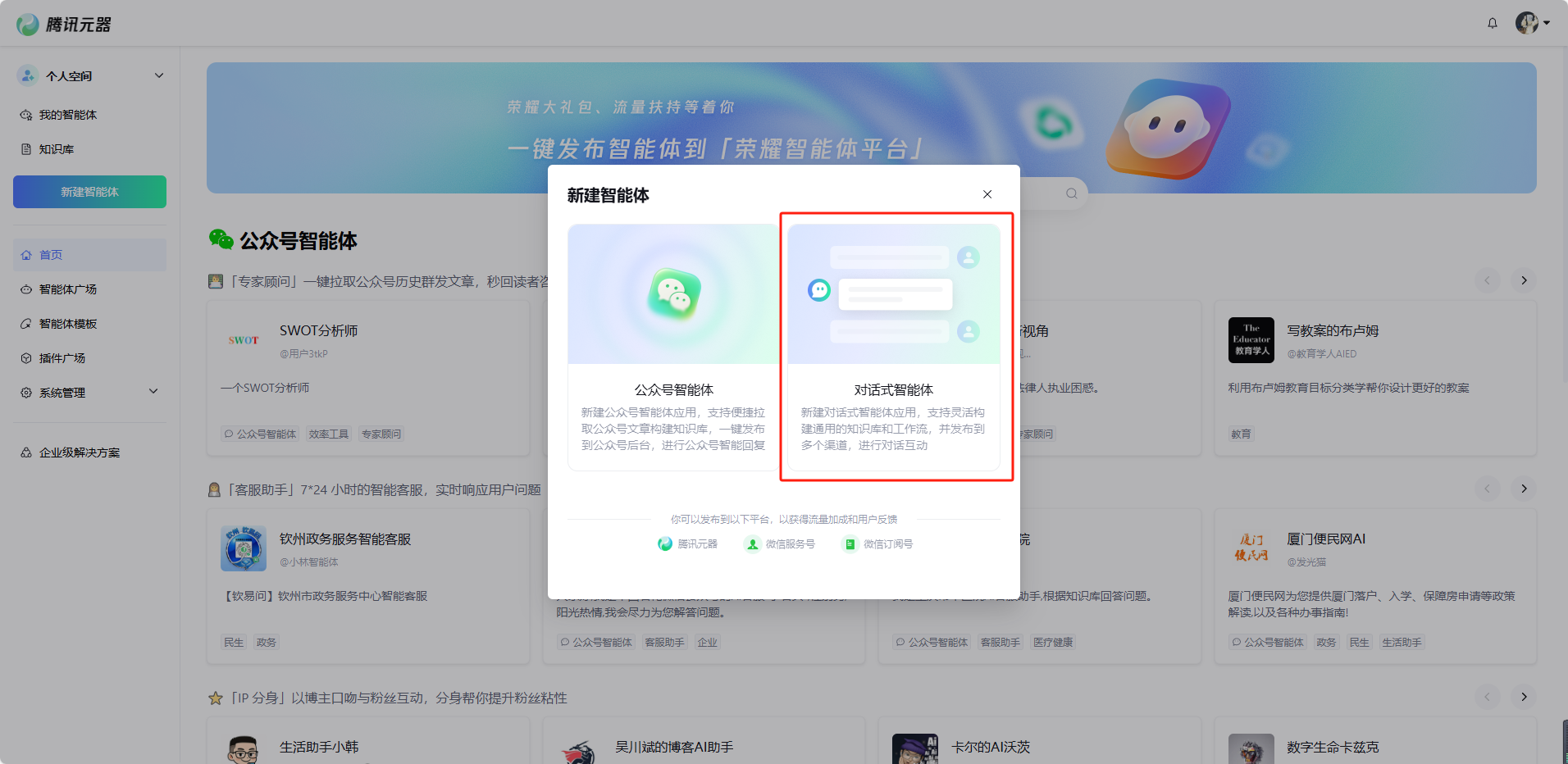The height and width of the screenshot is (764, 1568).
Task: Click 教育 tag on 布卢姆 card
Action: pyautogui.click(x=1242, y=434)
